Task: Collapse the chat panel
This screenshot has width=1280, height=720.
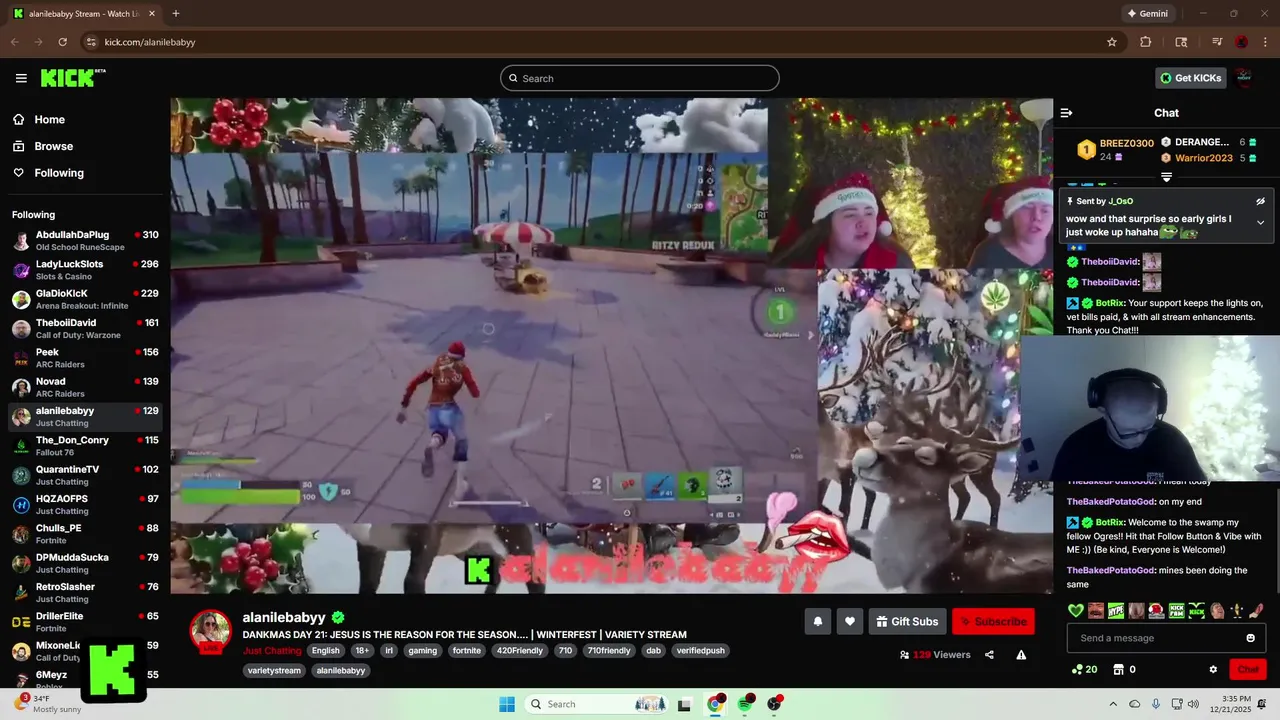Action: point(1066,113)
